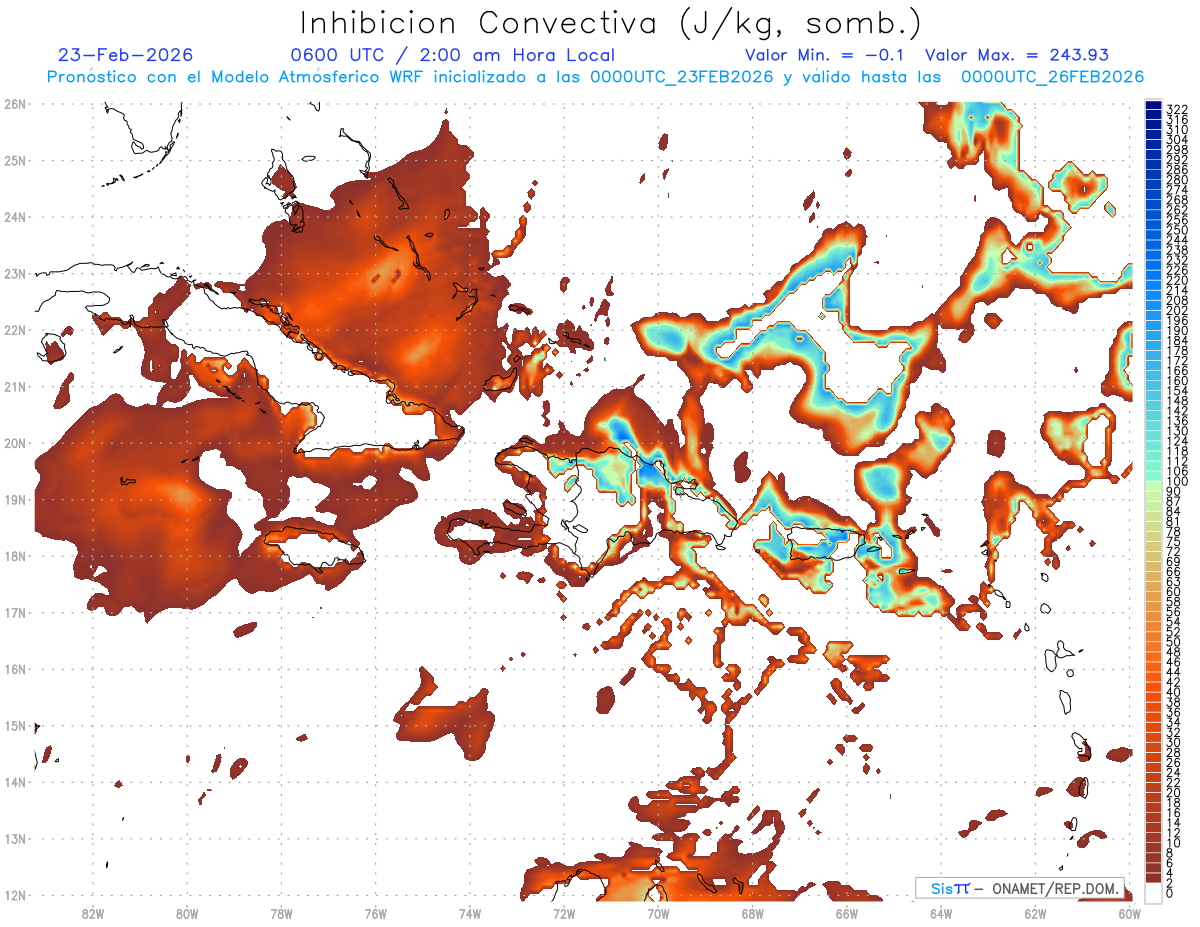Click the 76W longitude label
Screen dimensions: 1200x927
point(376,913)
